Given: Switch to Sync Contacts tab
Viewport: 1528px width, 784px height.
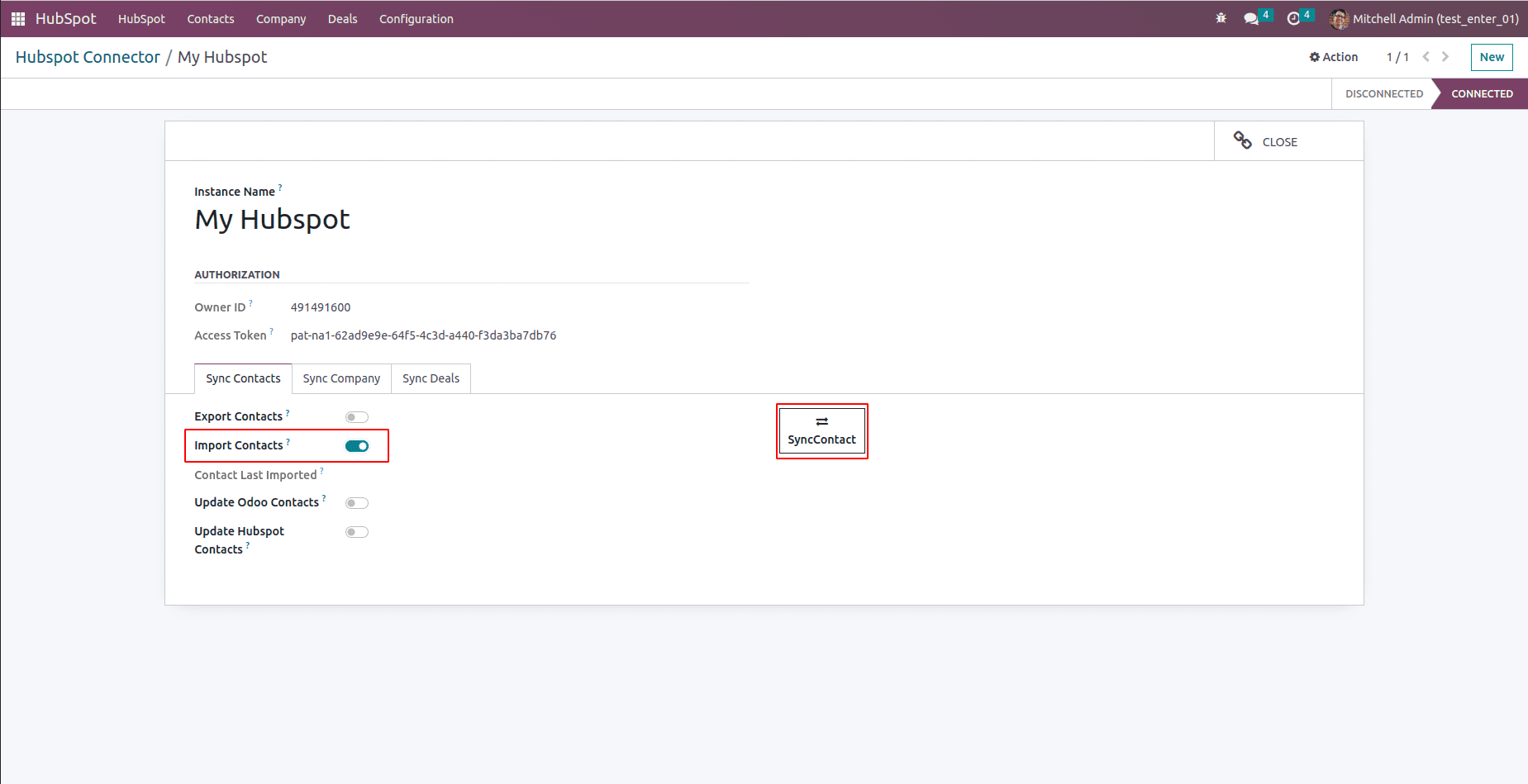Looking at the screenshot, I should tap(243, 378).
